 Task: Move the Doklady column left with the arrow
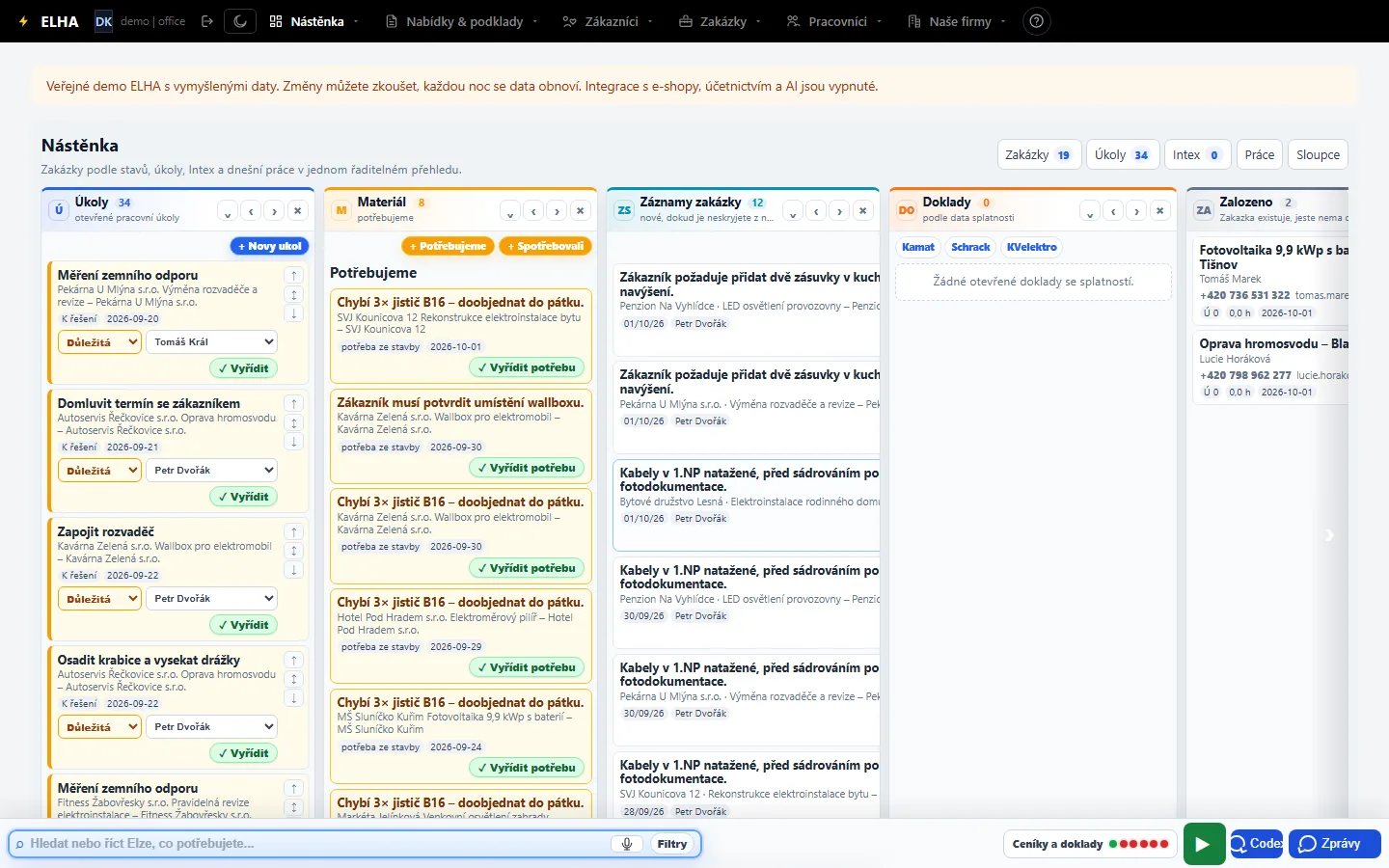click(x=1114, y=211)
